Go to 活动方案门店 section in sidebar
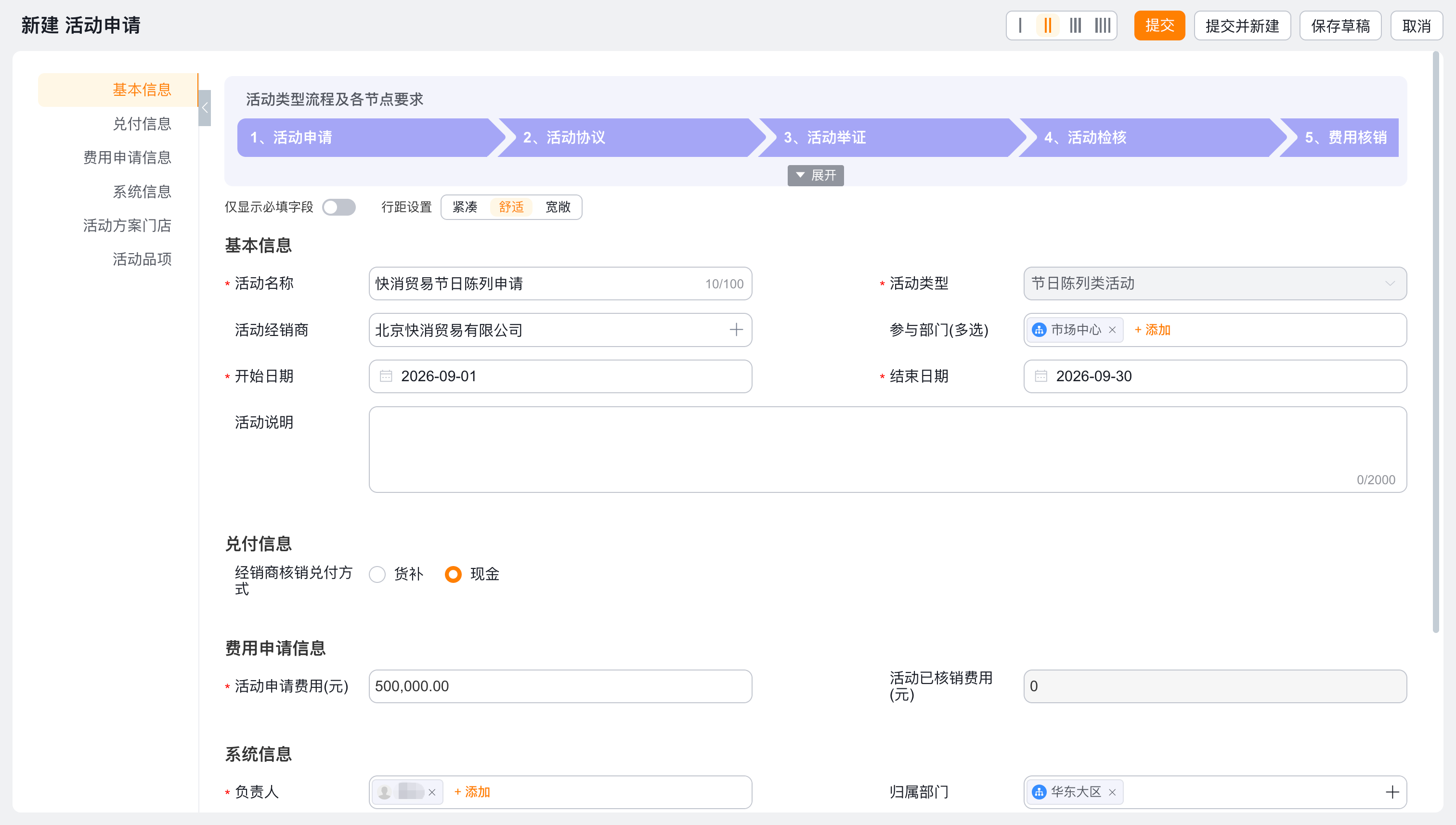1456x825 pixels. tap(127, 226)
